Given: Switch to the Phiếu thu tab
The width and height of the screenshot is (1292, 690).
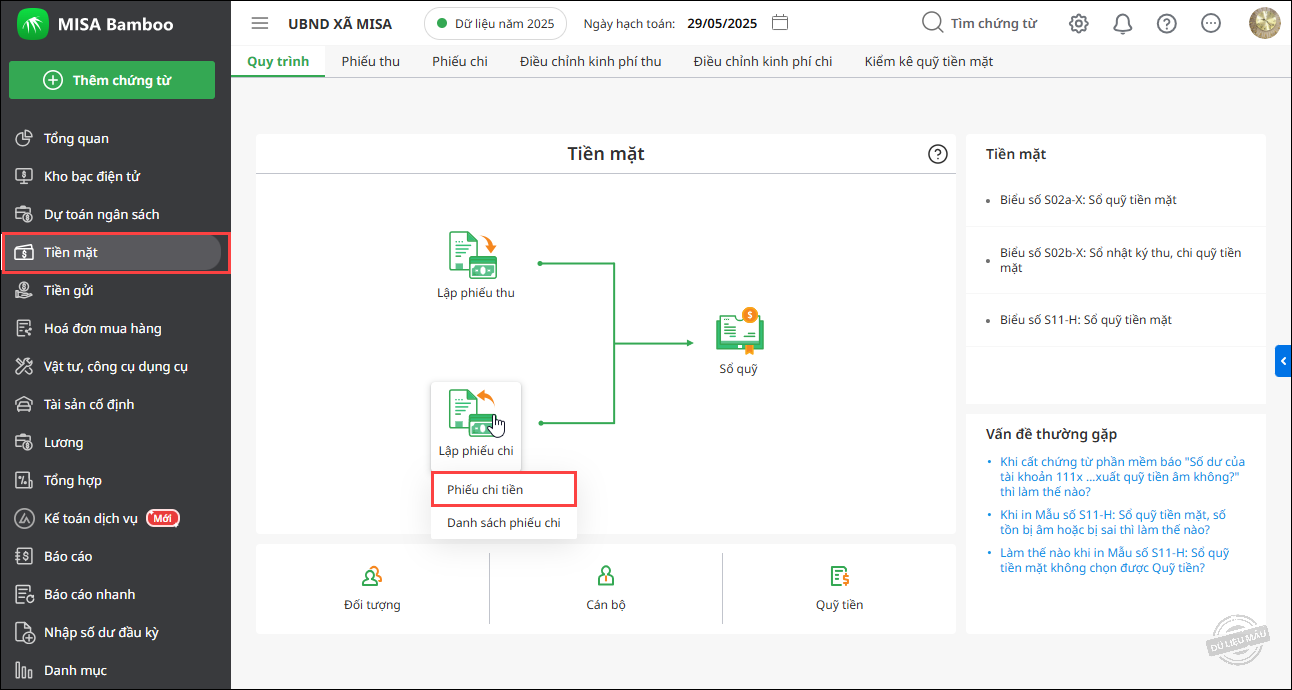Looking at the screenshot, I should point(370,61).
